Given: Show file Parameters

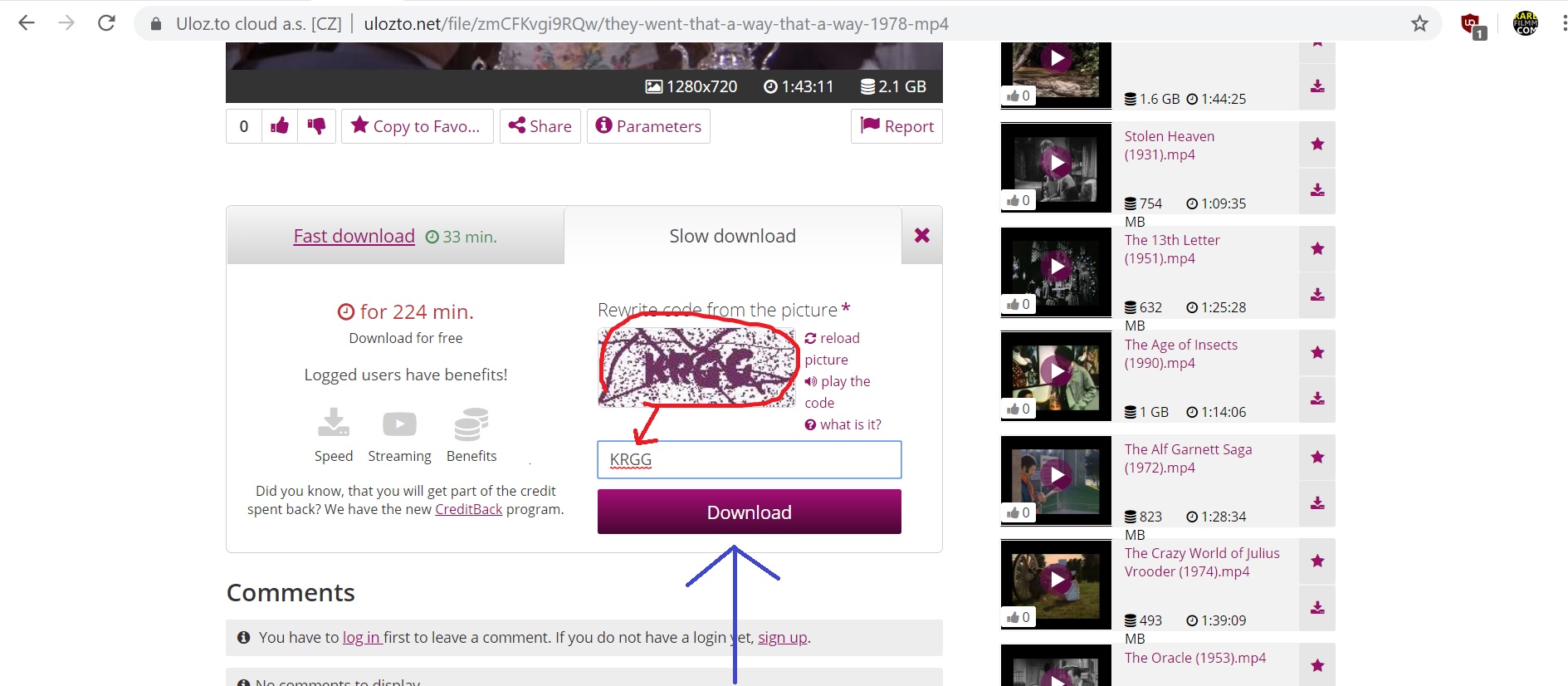Looking at the screenshot, I should [648, 126].
